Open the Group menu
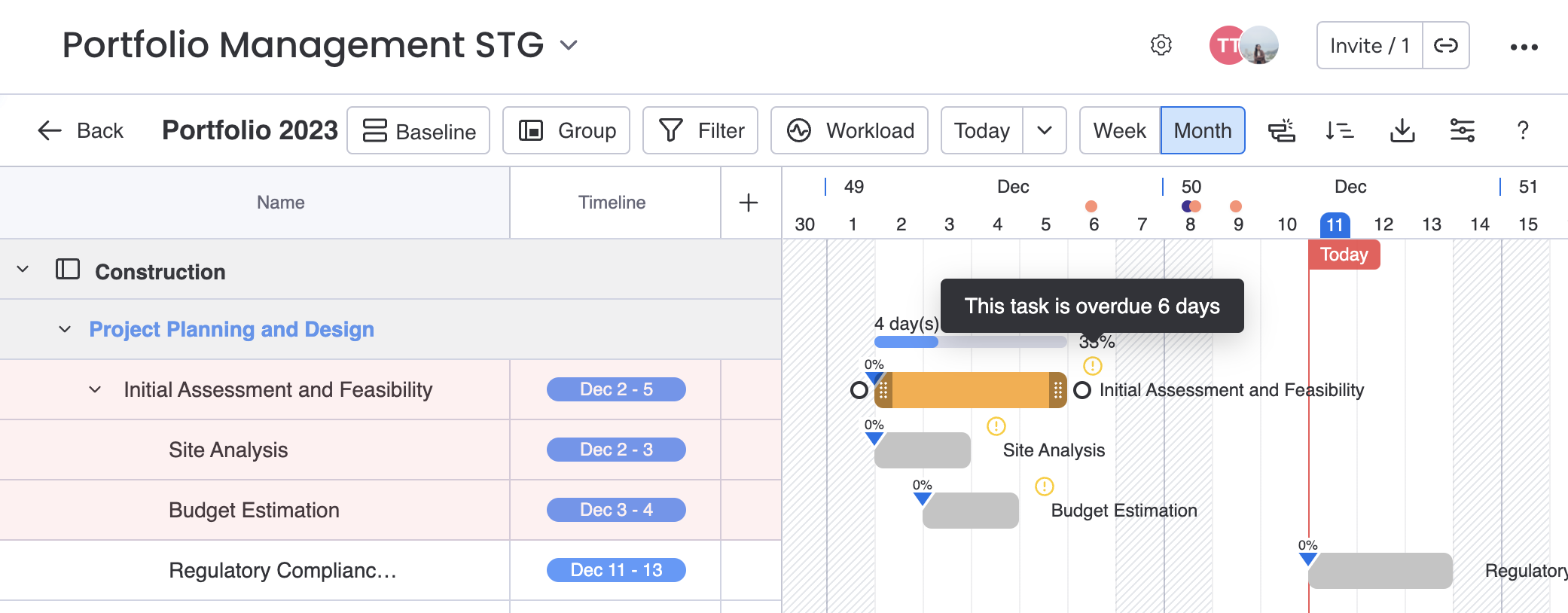This screenshot has height=613, width=1568. point(566,130)
